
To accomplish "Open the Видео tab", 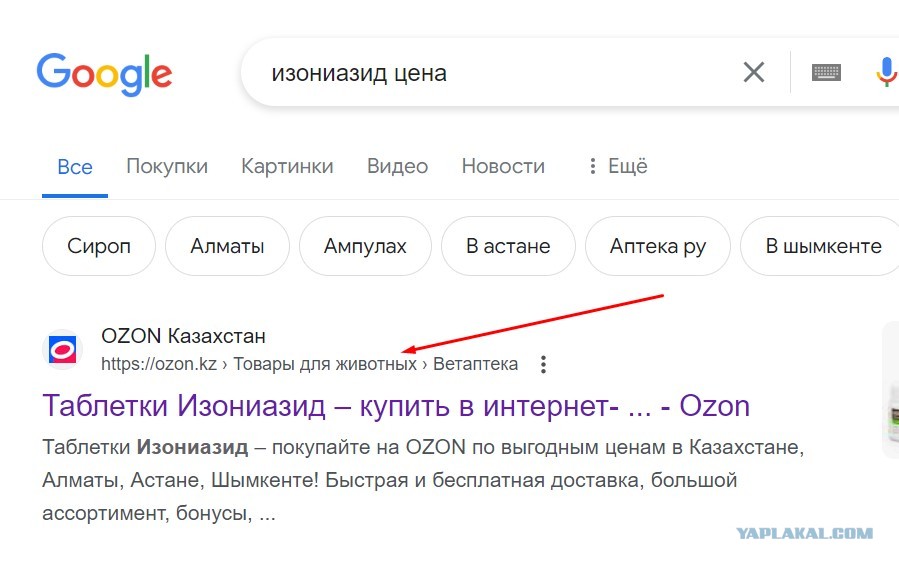I will click(397, 166).
